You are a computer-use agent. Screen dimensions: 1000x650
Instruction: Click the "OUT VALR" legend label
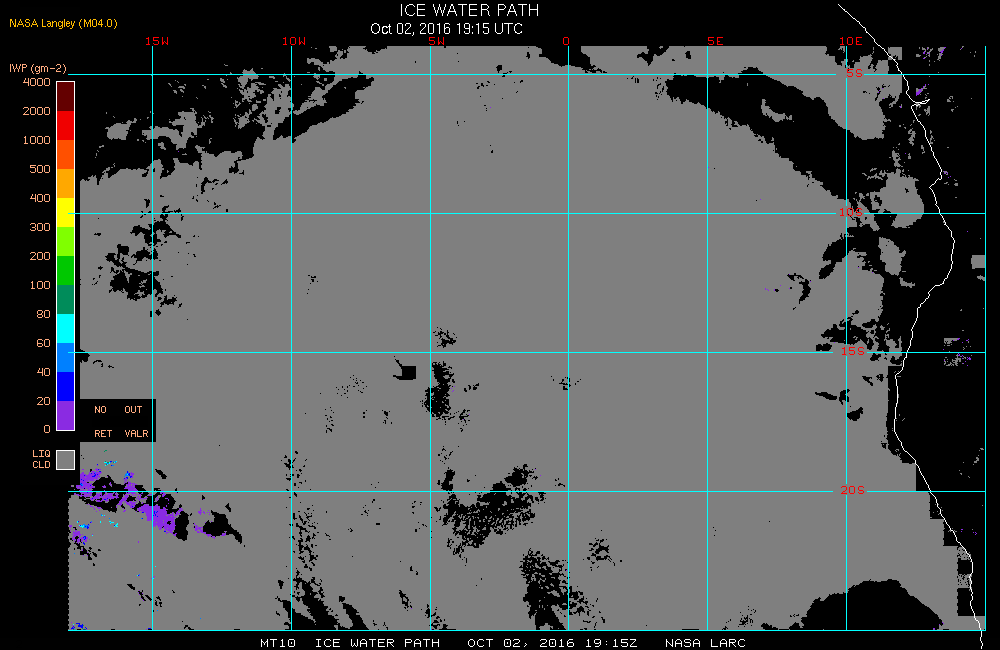click(136, 422)
